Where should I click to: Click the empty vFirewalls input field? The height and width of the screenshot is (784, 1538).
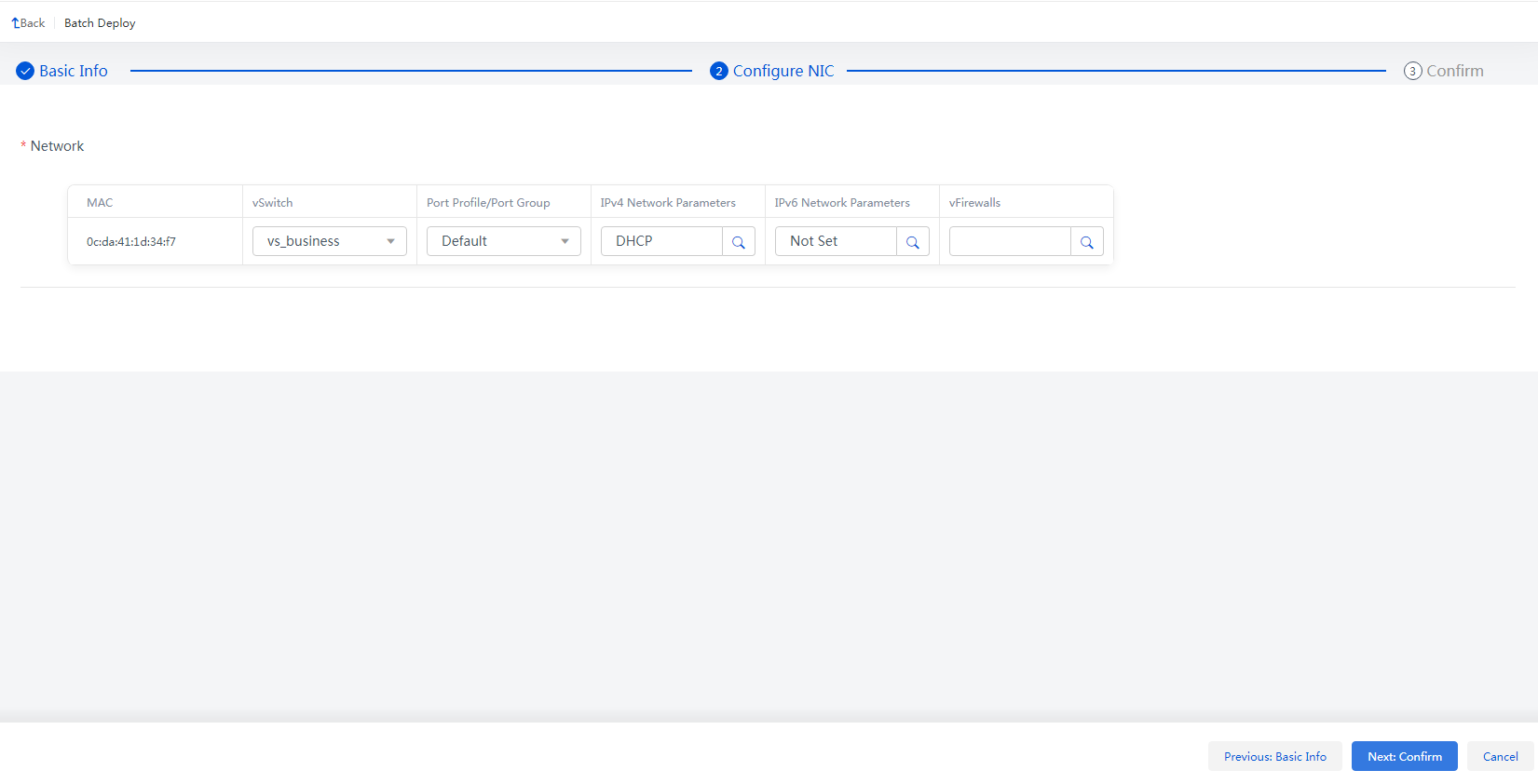[x=1010, y=241]
